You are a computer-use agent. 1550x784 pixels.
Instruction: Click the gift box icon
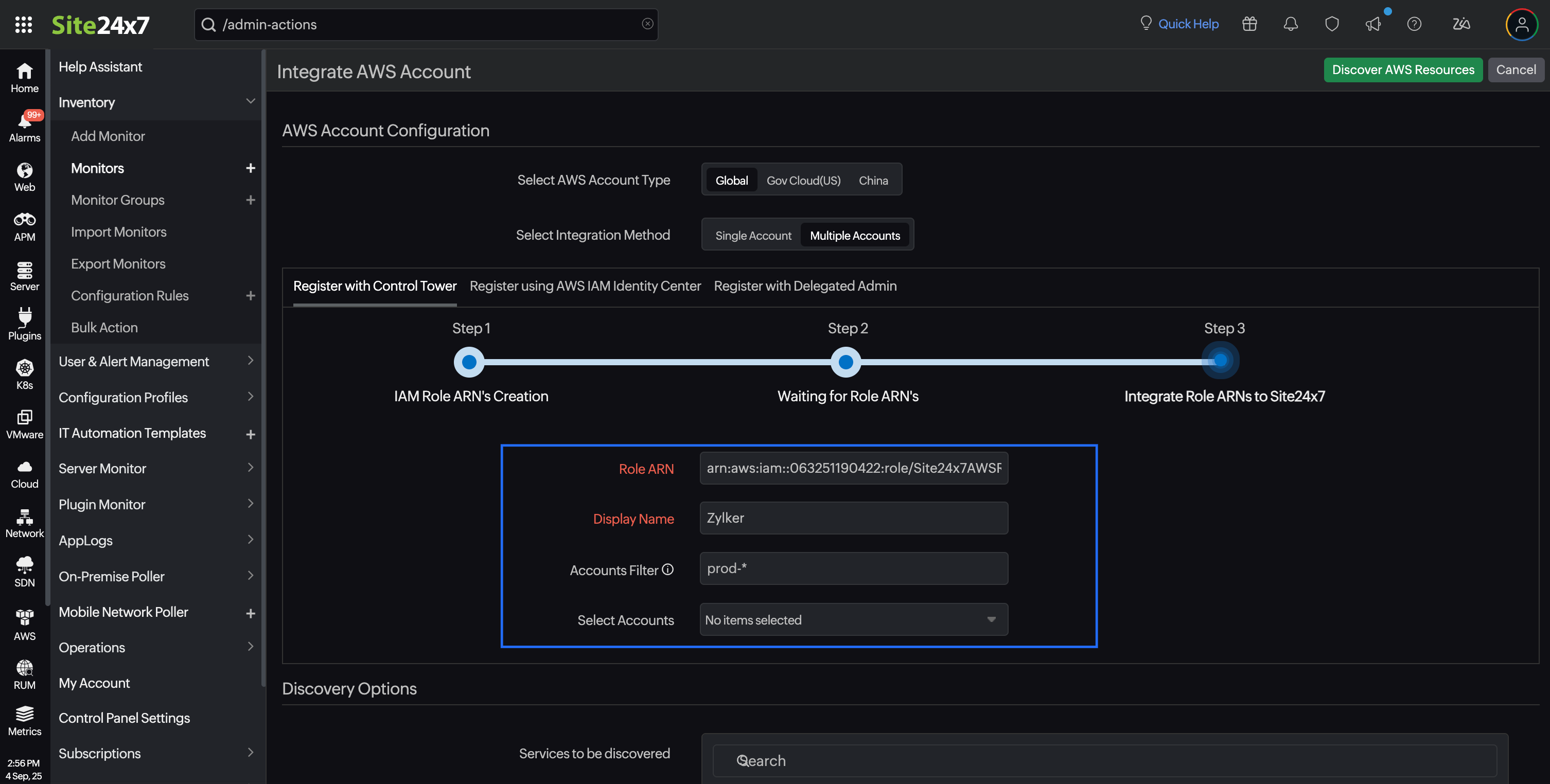tap(1249, 24)
